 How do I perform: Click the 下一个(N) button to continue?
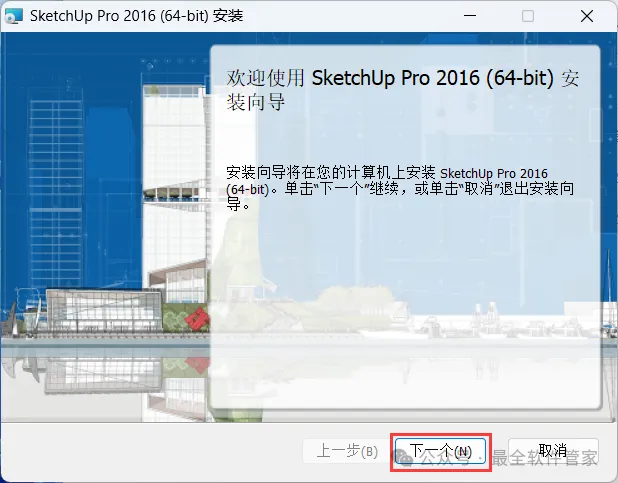coord(440,451)
